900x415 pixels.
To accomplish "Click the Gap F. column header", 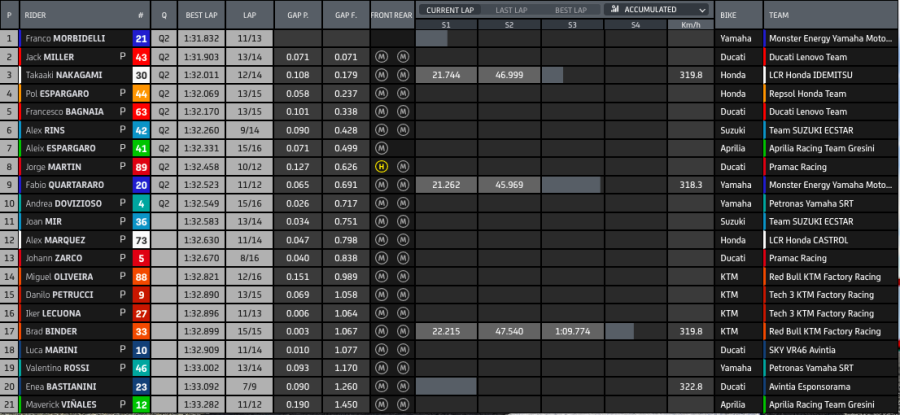I will coord(346,17).
